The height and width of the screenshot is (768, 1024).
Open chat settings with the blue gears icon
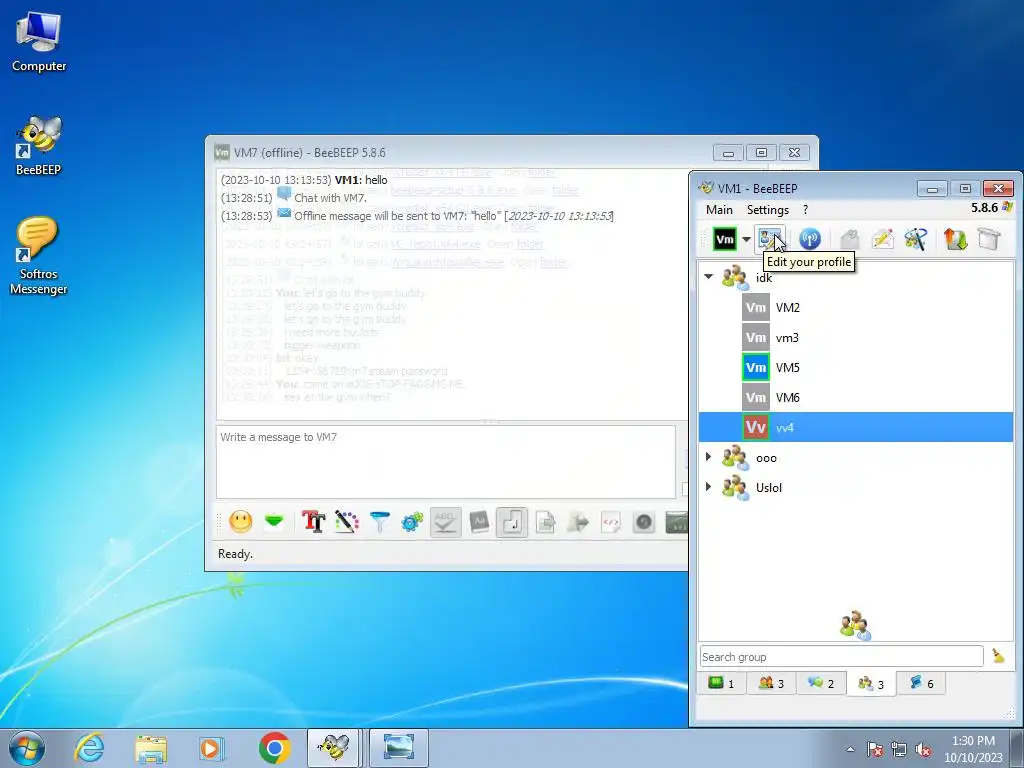(x=412, y=522)
